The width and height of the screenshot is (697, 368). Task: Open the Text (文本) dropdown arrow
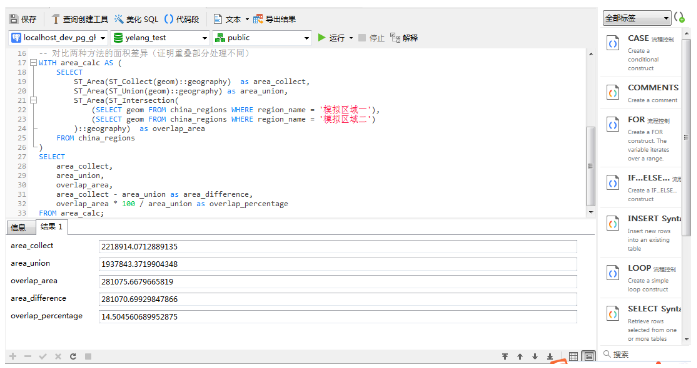[x=247, y=19]
